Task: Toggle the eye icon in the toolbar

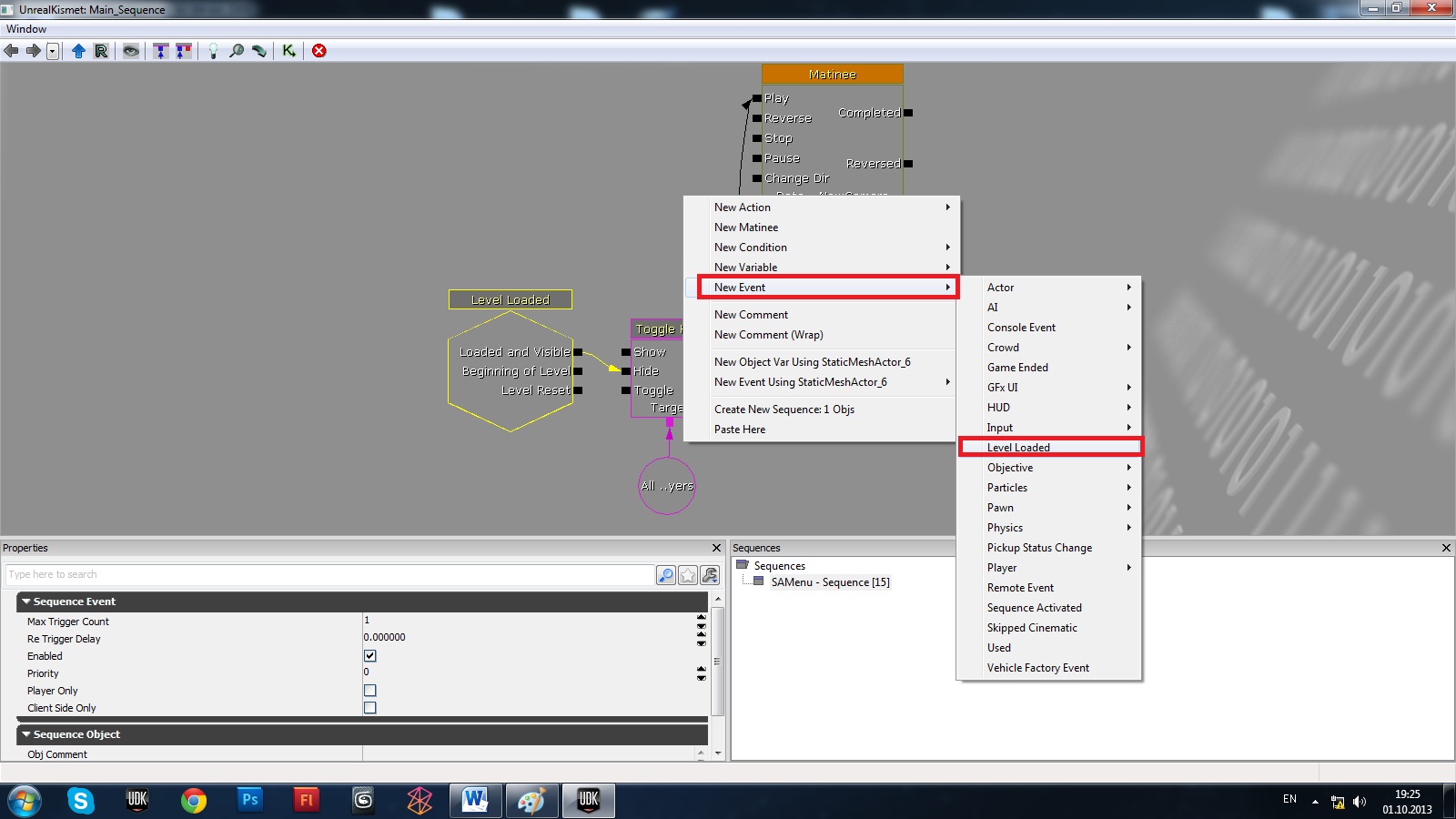Action: (131, 51)
